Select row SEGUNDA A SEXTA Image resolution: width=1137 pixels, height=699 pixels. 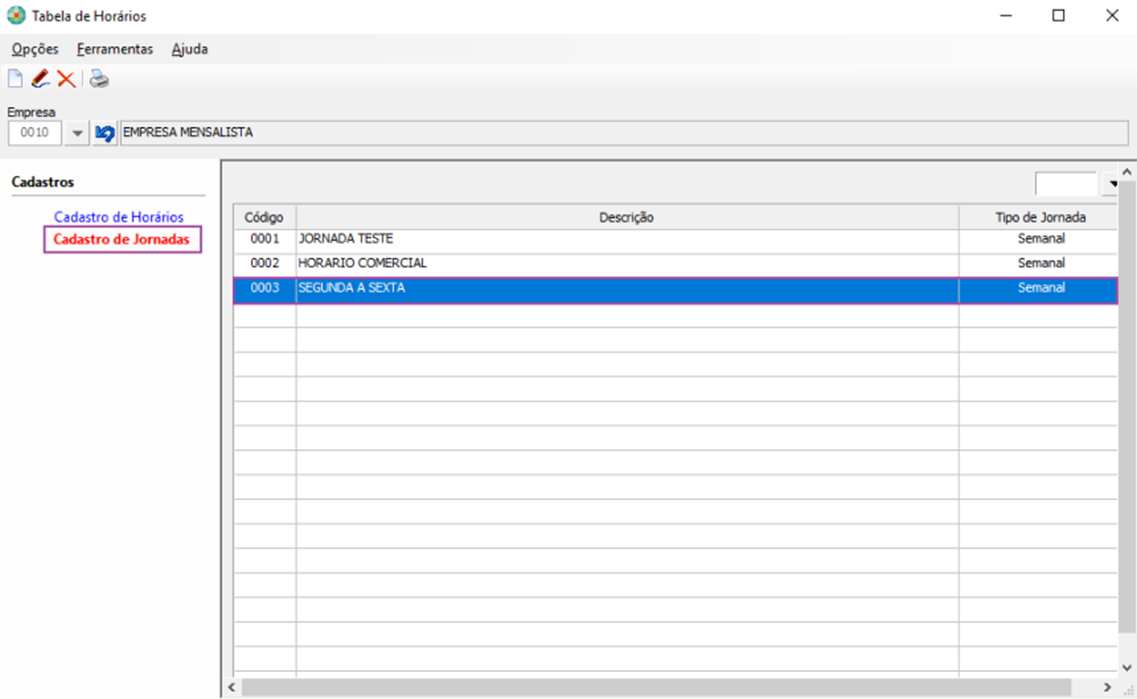pyautogui.click(x=675, y=289)
